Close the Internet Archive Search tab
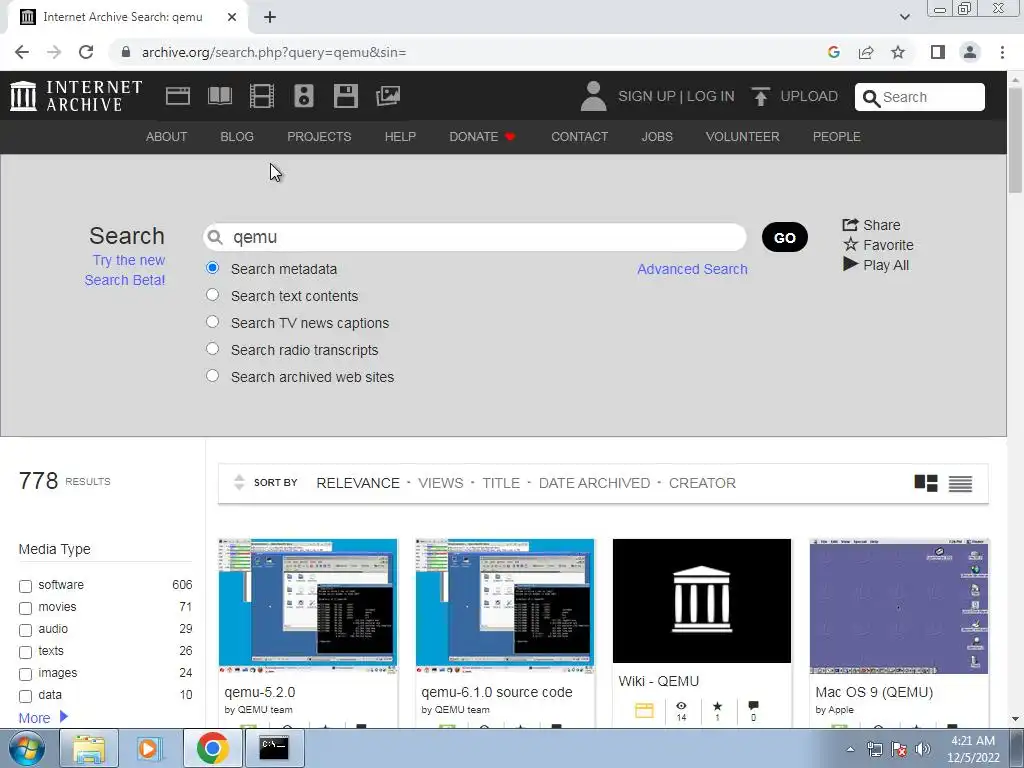1024x768 pixels. click(232, 17)
